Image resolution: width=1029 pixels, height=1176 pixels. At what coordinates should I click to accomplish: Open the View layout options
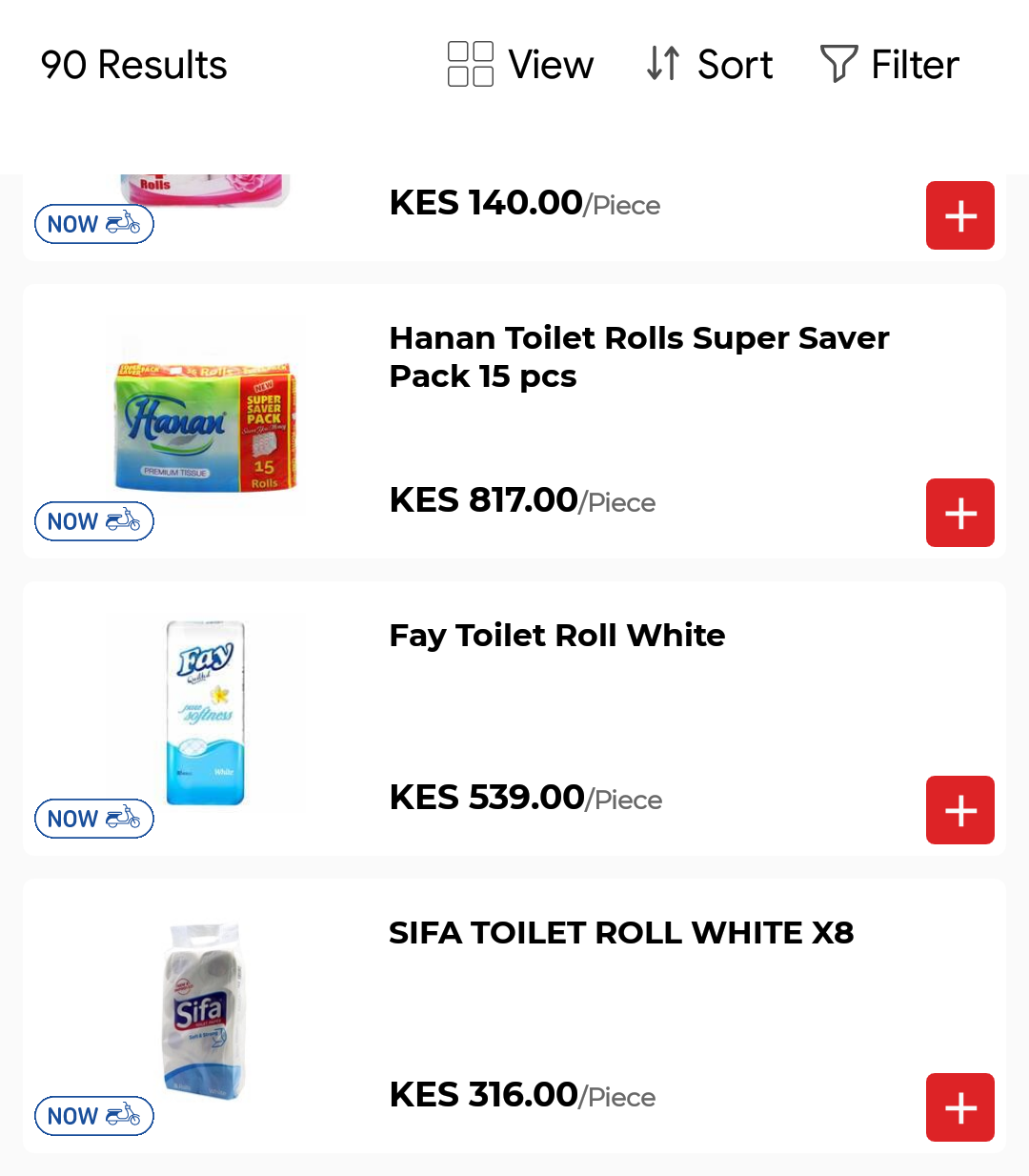point(521,65)
